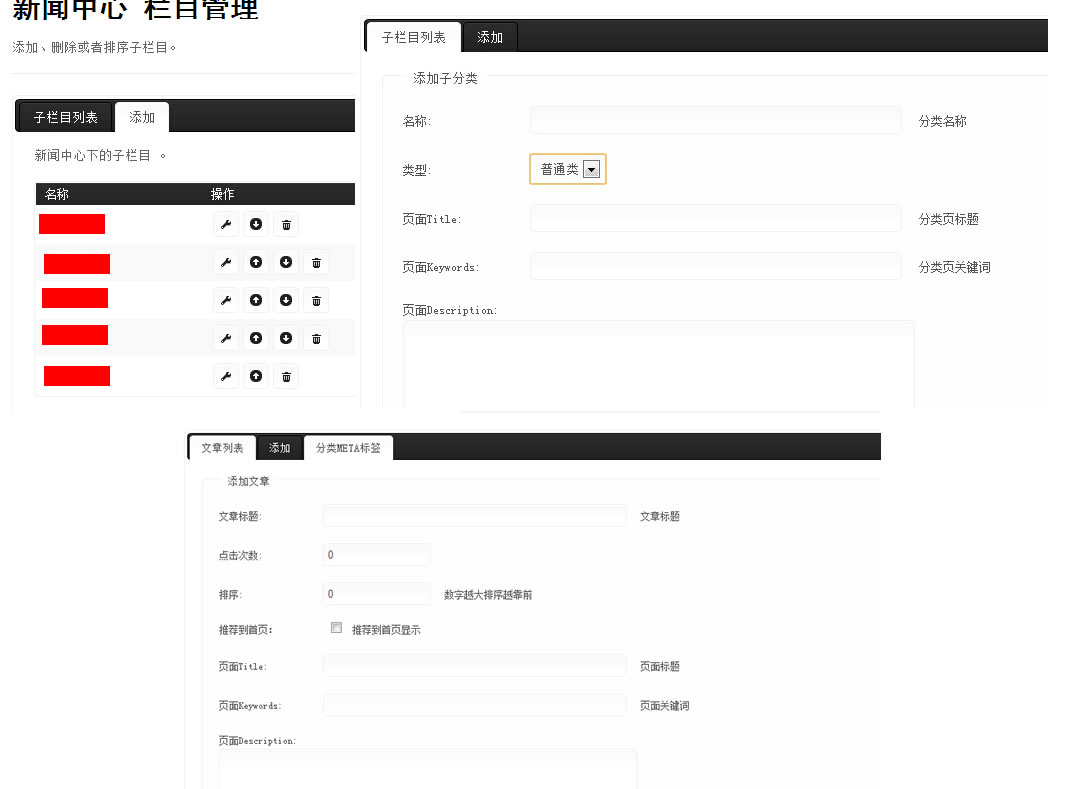Click the 名称 input field for category name

[x=716, y=120]
